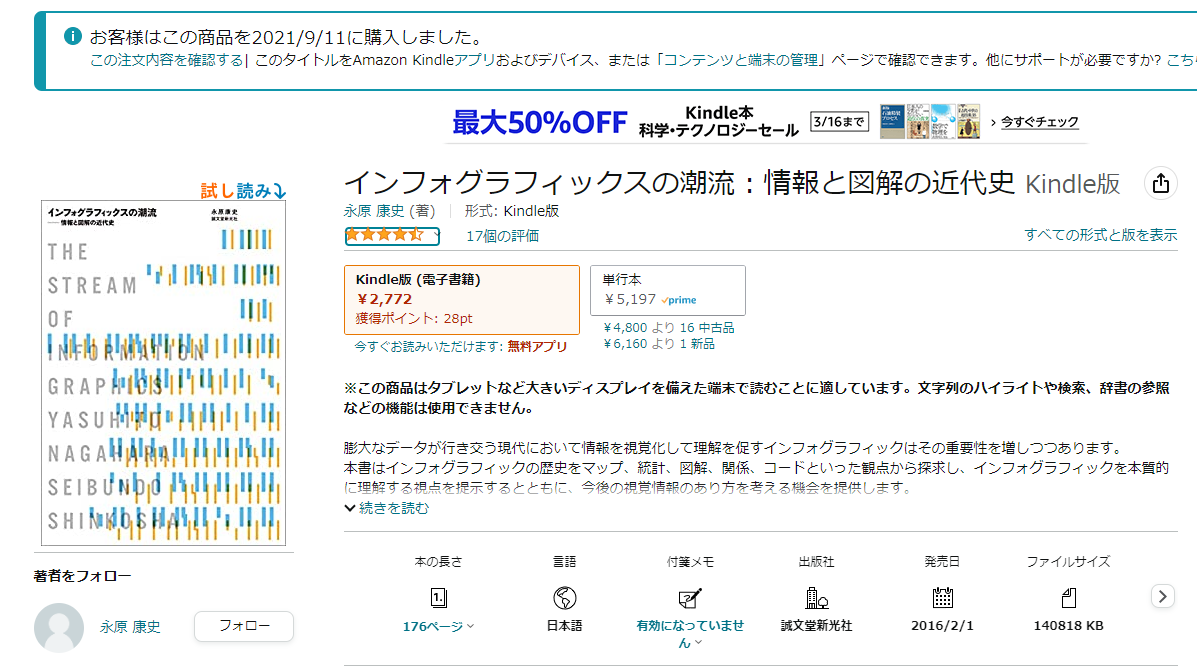Open the Amazon Kindle アプリ link

[424, 60]
